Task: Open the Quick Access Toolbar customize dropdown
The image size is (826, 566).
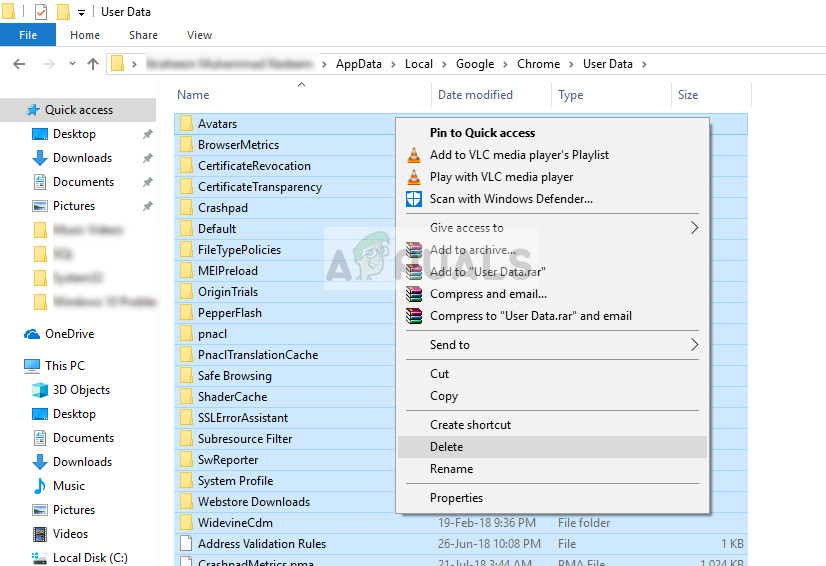Action: point(82,13)
